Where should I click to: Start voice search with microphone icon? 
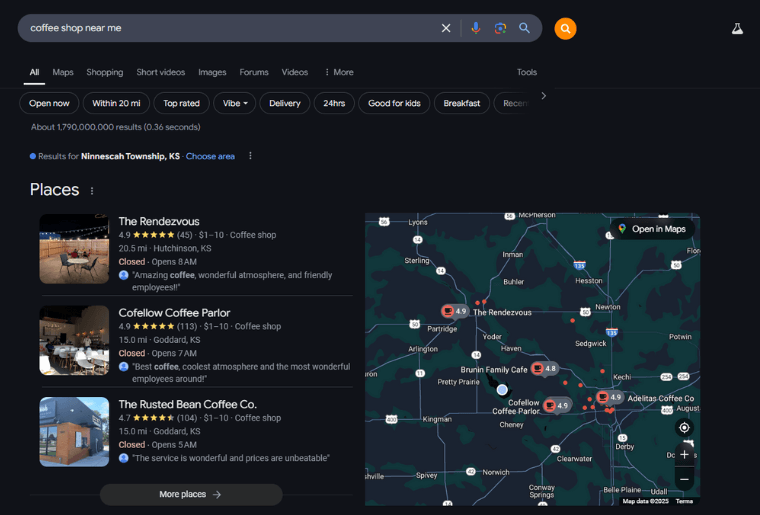475,28
